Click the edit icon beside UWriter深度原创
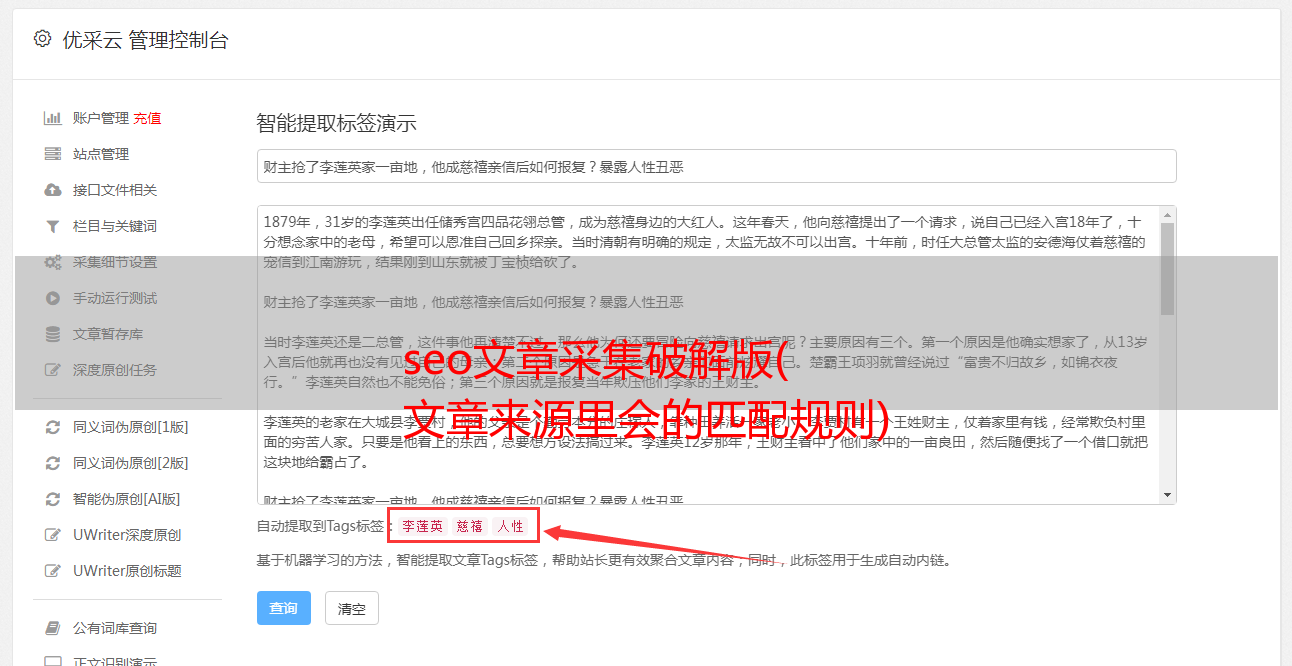1292x666 pixels. pos(53,535)
